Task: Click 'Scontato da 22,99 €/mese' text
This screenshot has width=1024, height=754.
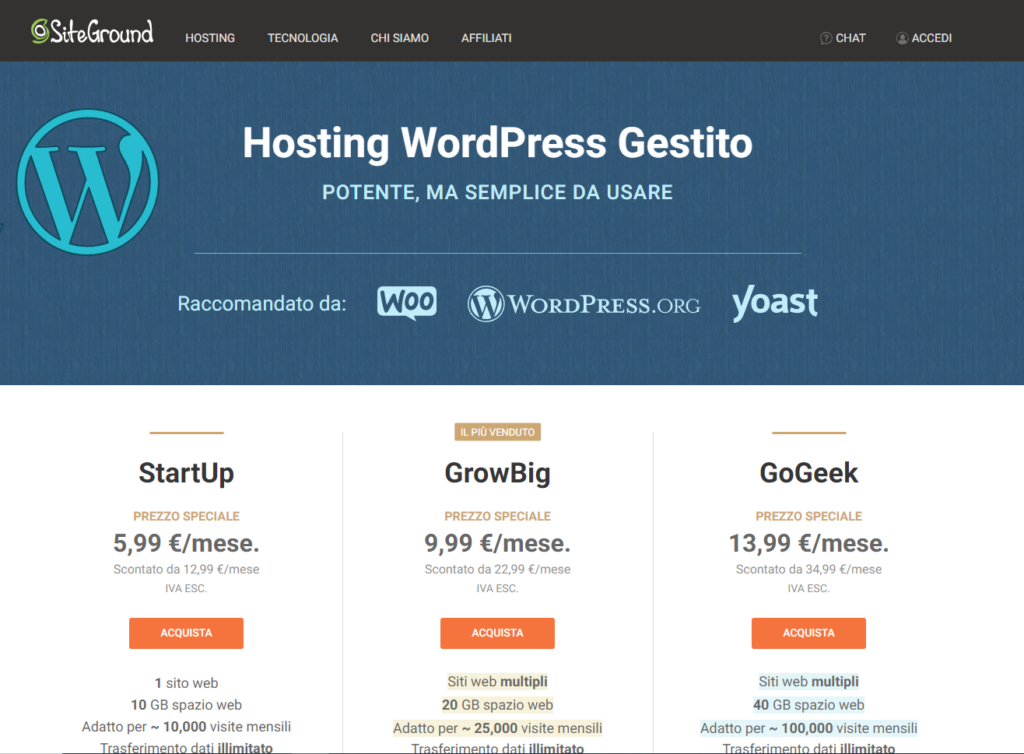Action: pos(498,569)
